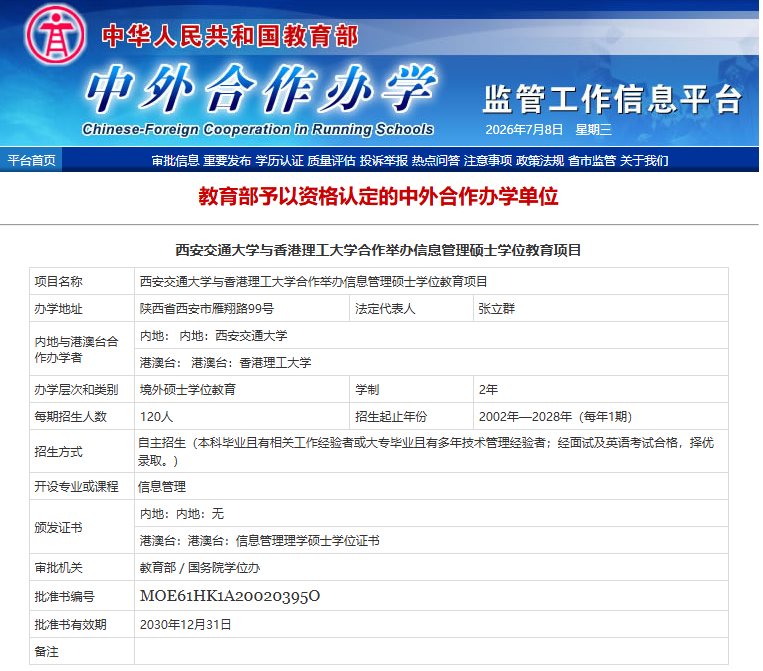Select the row 内地：西安交通大学

[x=431, y=335]
